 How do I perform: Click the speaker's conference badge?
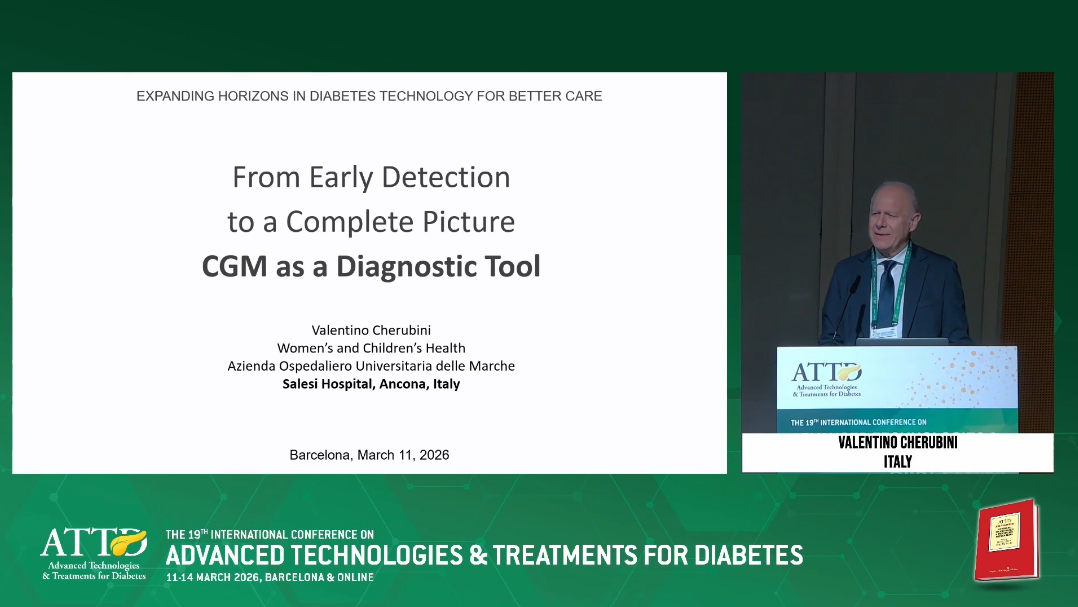(884, 331)
